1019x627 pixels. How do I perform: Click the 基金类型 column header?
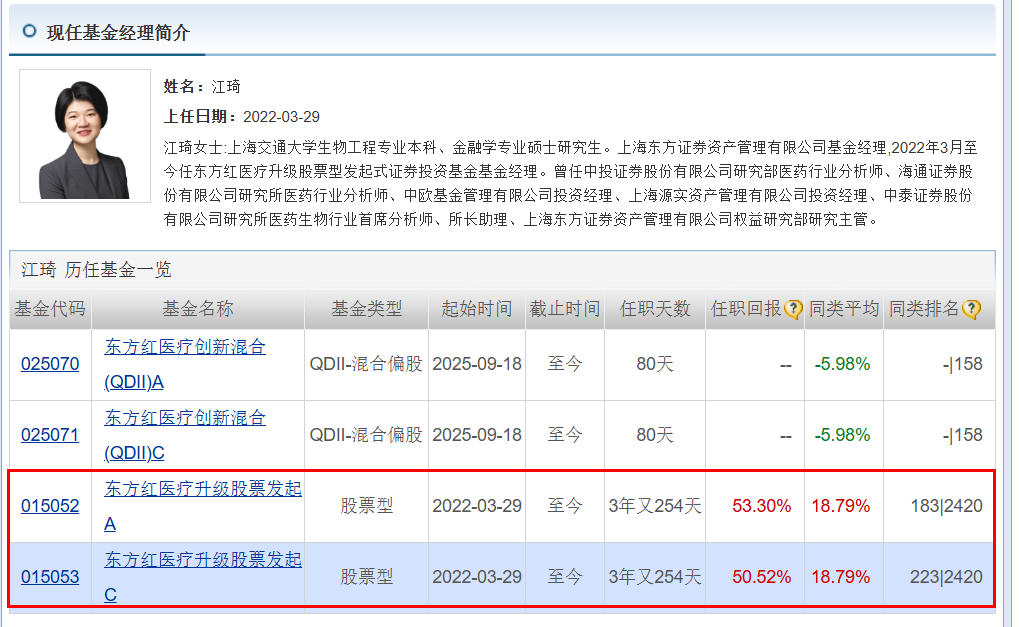tap(367, 309)
